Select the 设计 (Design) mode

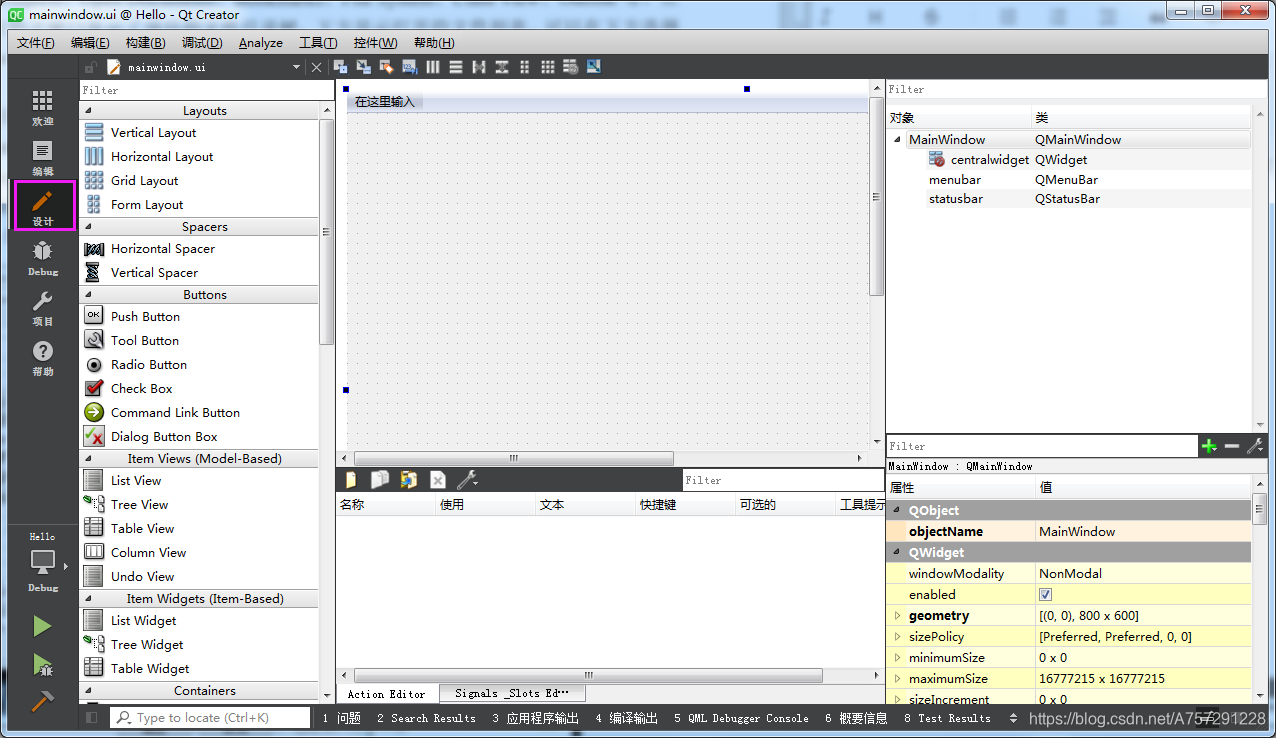point(43,207)
